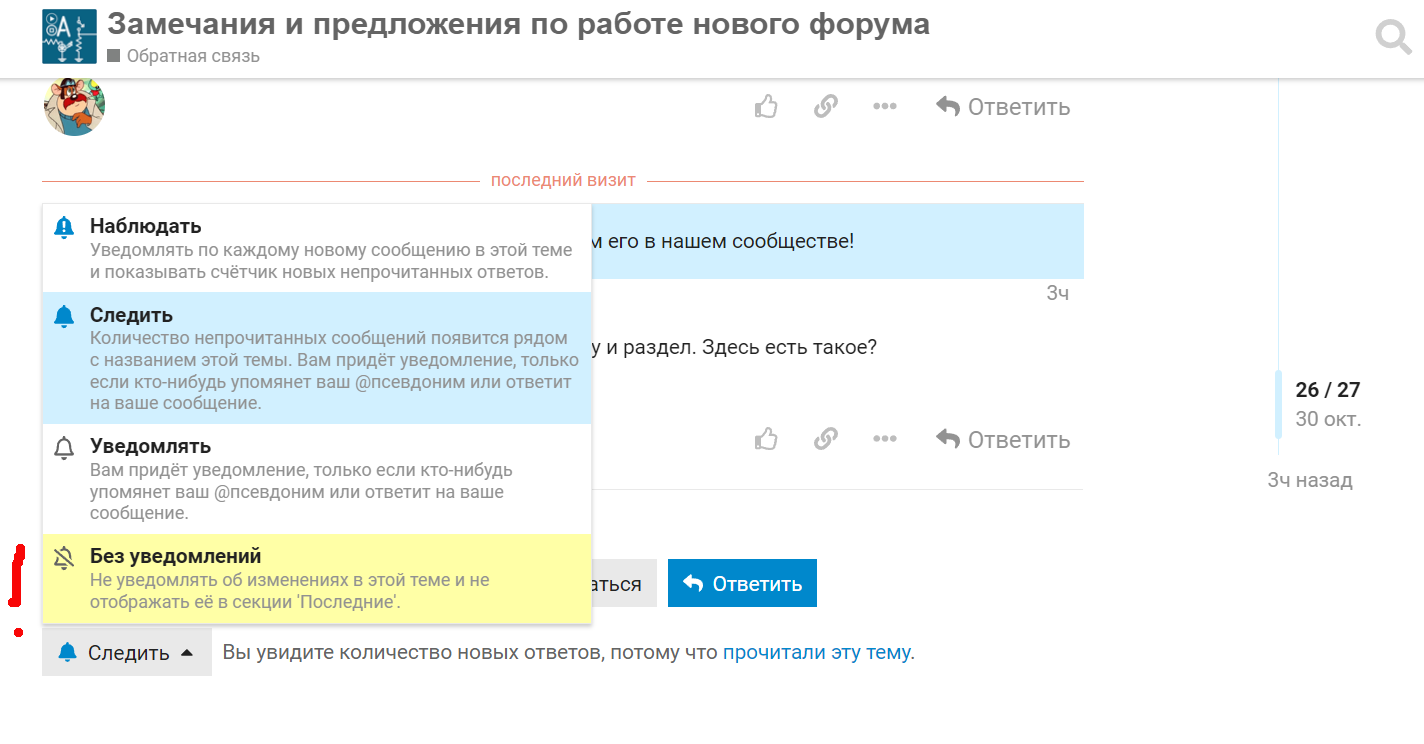Open the user avatar profile picture
The width and height of the screenshot is (1424, 744).
coord(74,106)
